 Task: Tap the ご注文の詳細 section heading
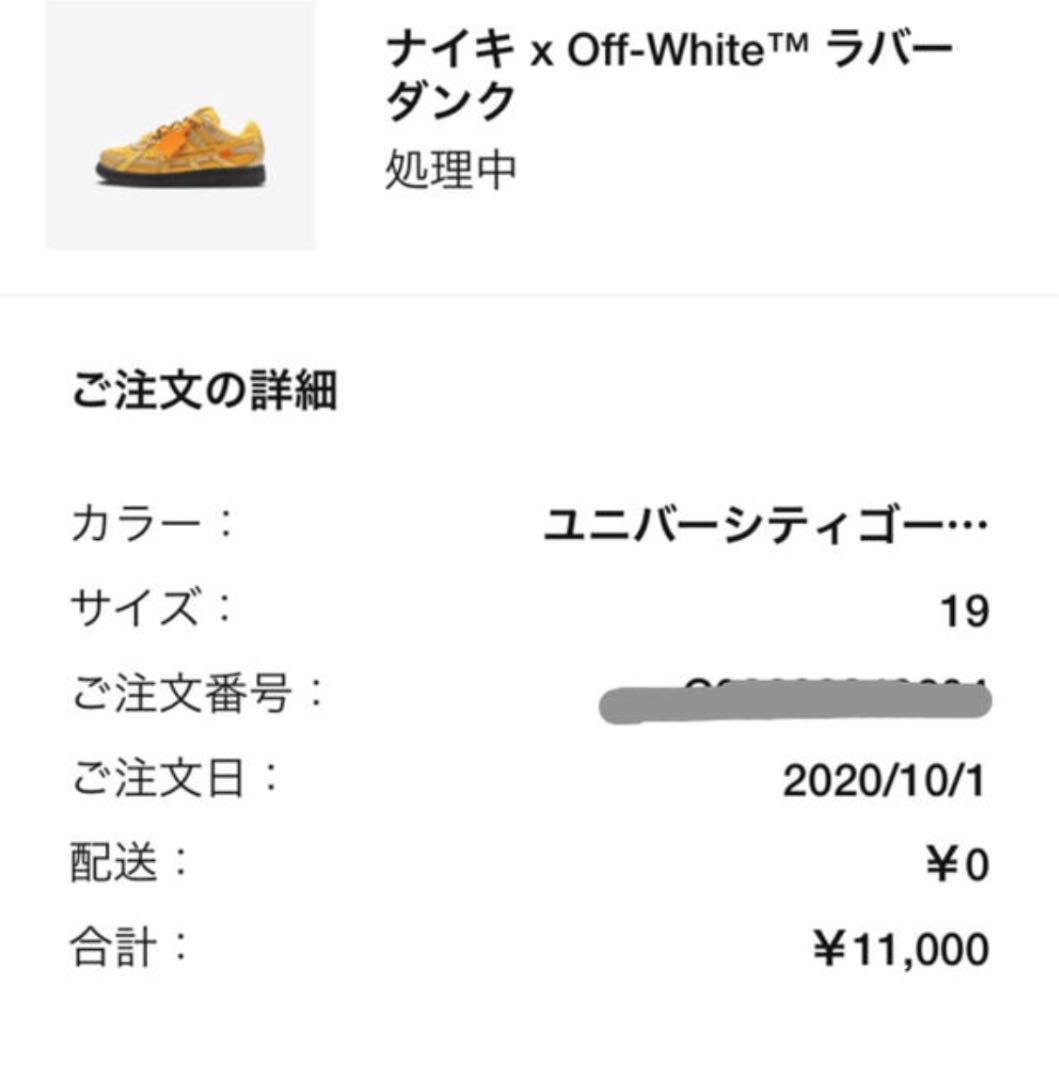205,390
